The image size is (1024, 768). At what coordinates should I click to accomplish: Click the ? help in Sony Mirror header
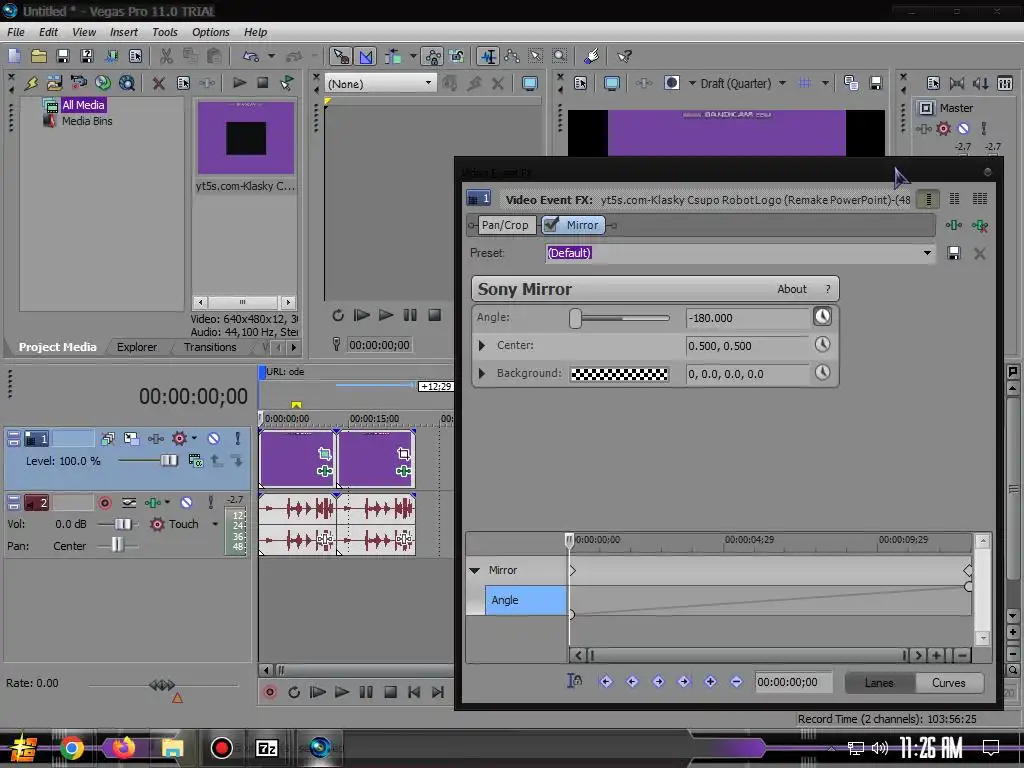click(827, 289)
